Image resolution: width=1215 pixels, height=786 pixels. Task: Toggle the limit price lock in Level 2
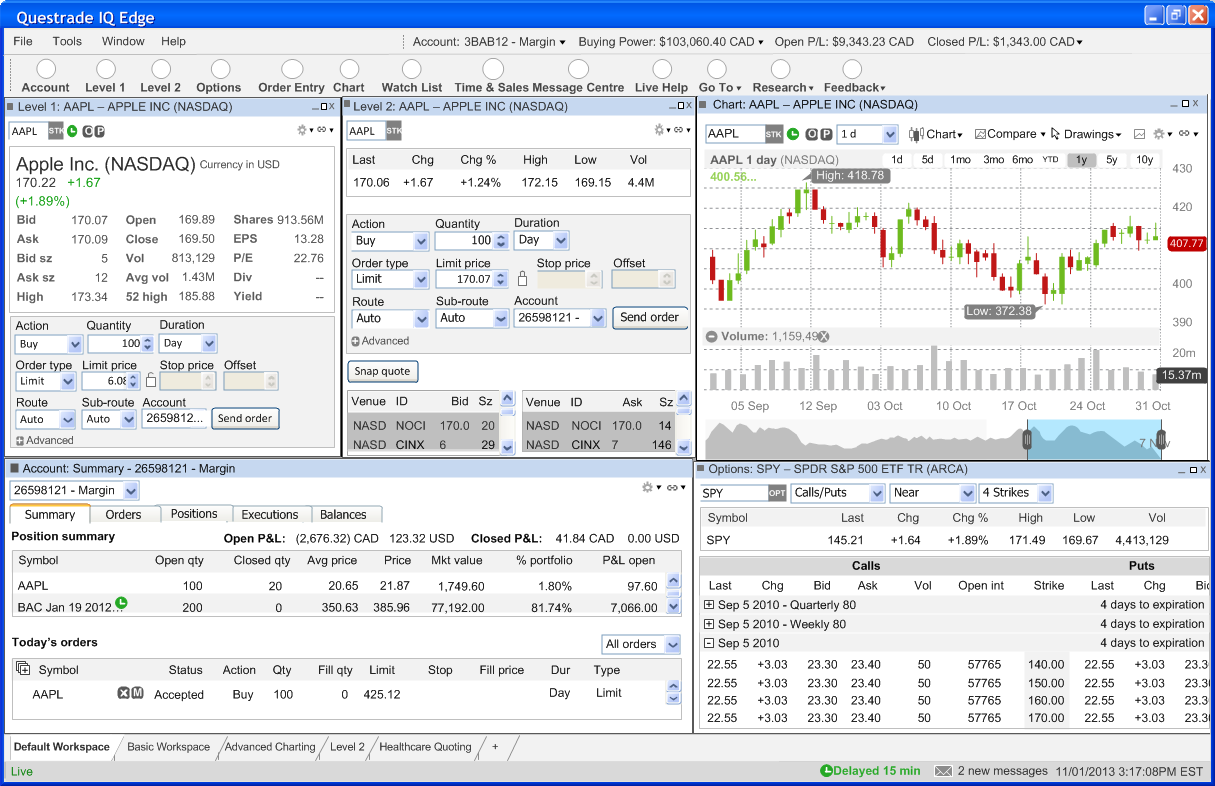click(x=522, y=279)
